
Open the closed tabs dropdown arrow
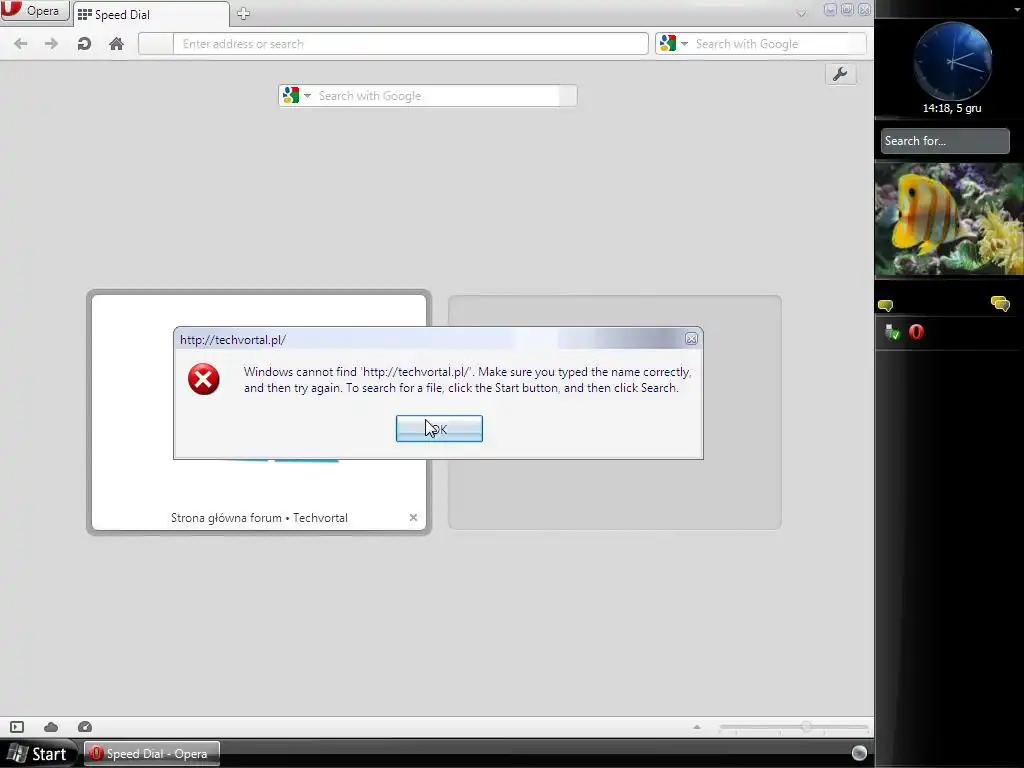tap(801, 12)
